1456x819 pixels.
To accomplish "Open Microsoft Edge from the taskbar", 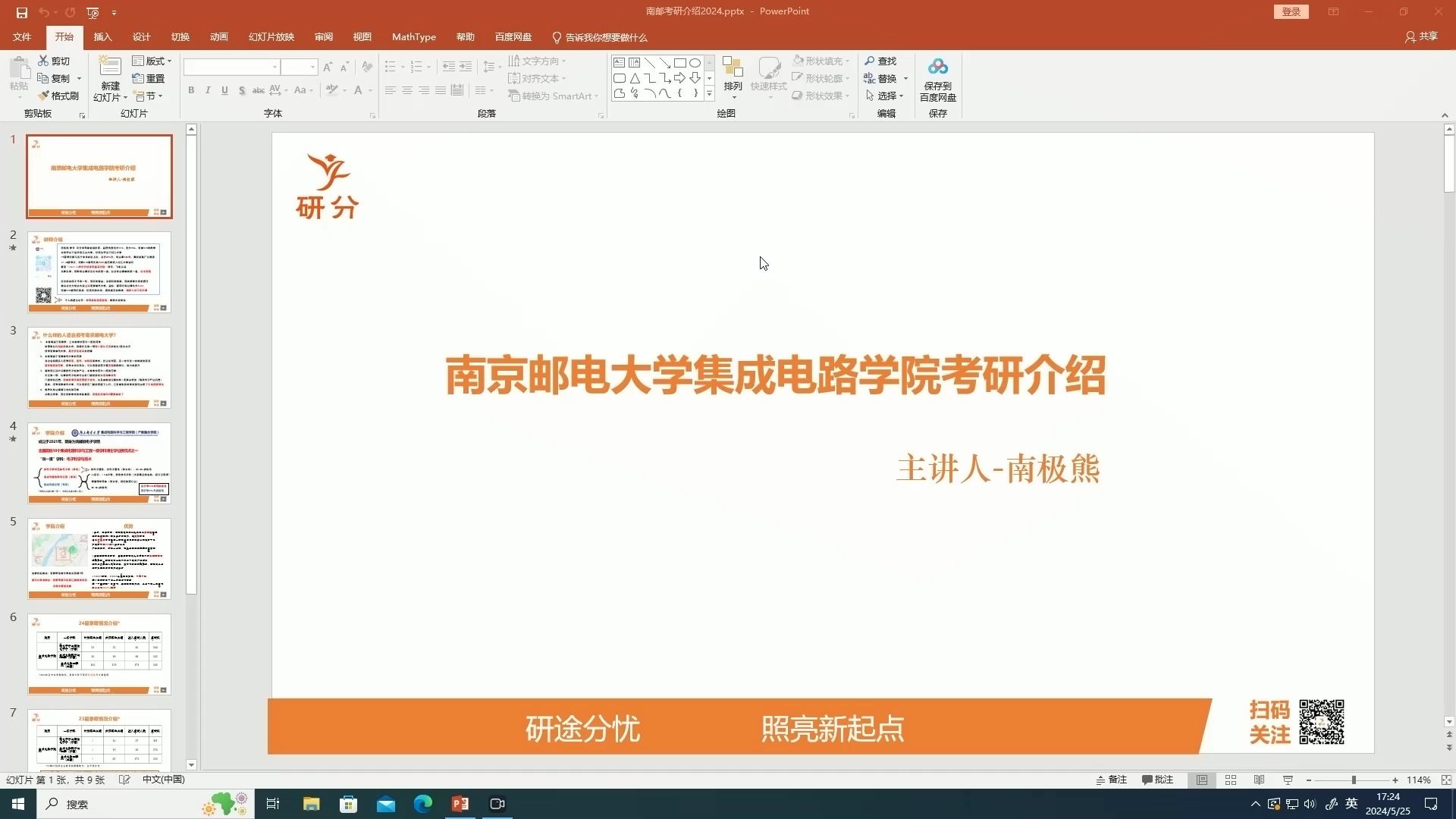I will 422,804.
